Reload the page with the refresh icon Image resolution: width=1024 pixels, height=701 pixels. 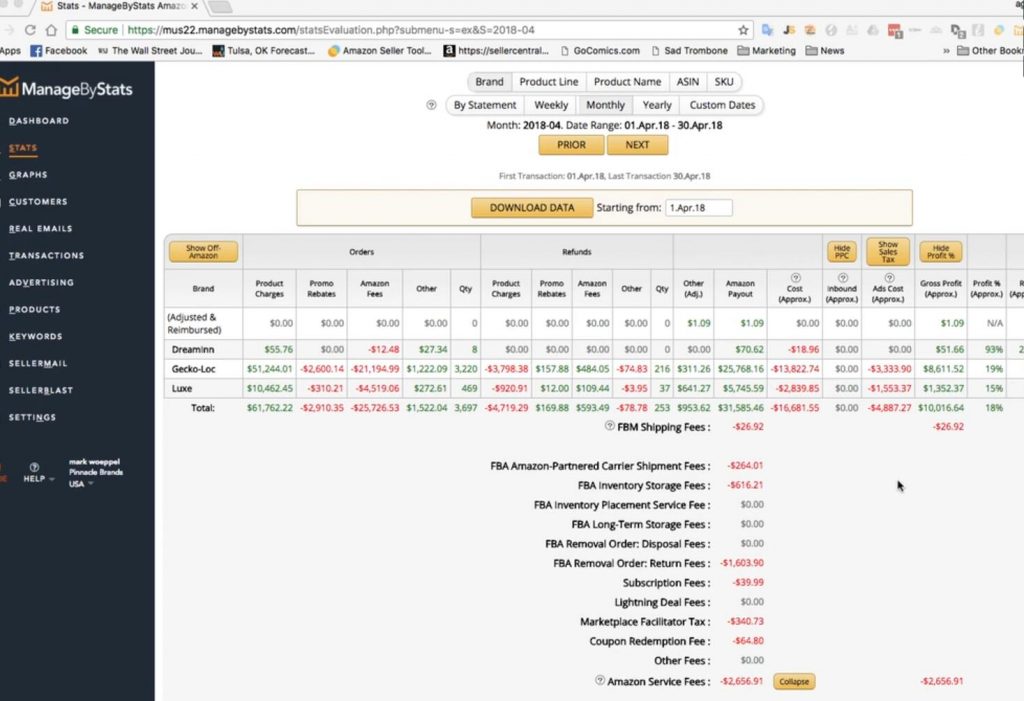click(30, 30)
